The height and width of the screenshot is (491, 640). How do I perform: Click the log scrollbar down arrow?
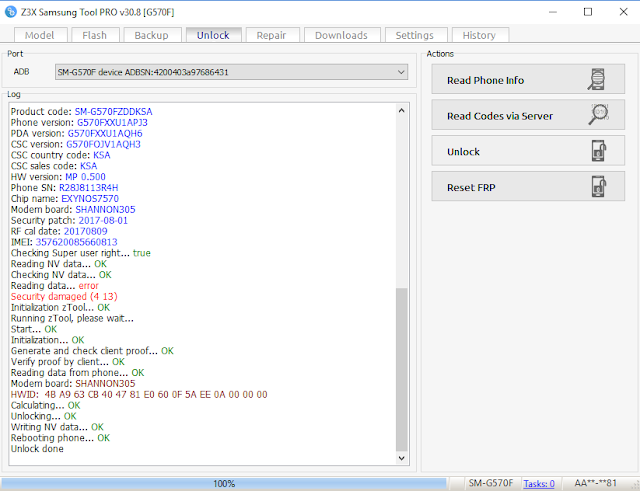tap(402, 458)
